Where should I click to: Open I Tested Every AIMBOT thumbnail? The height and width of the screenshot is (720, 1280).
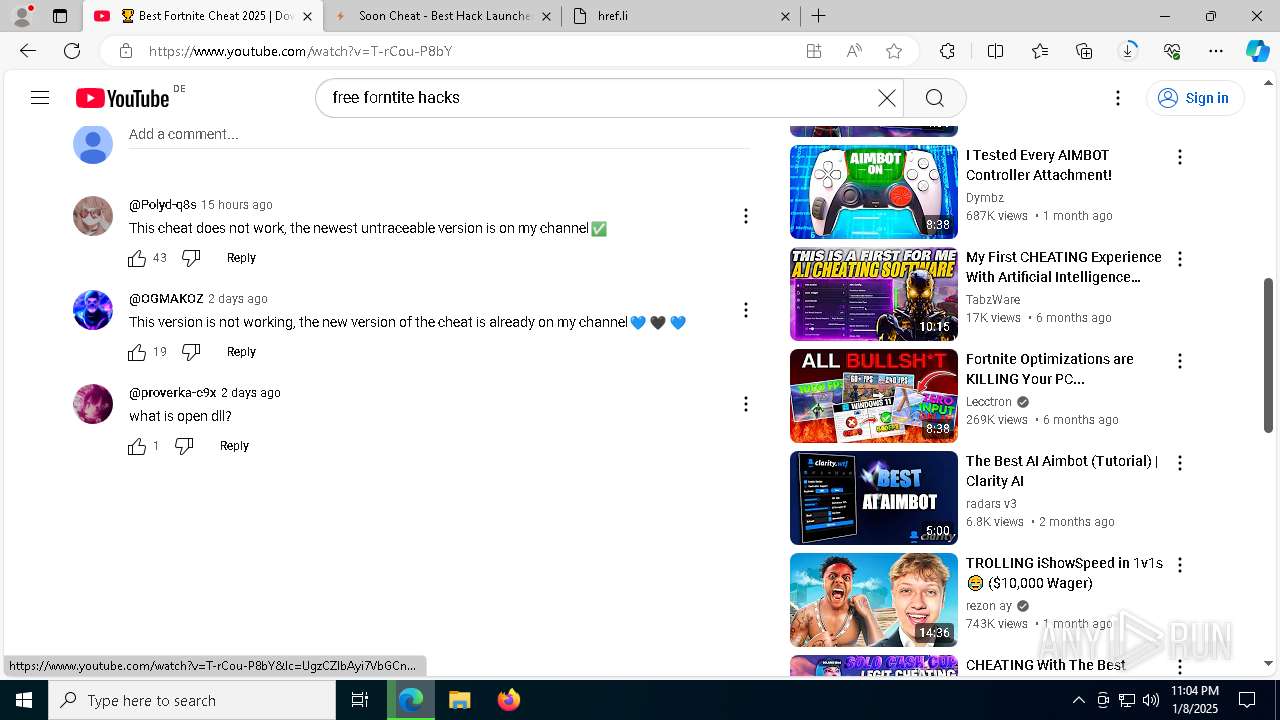[874, 192]
